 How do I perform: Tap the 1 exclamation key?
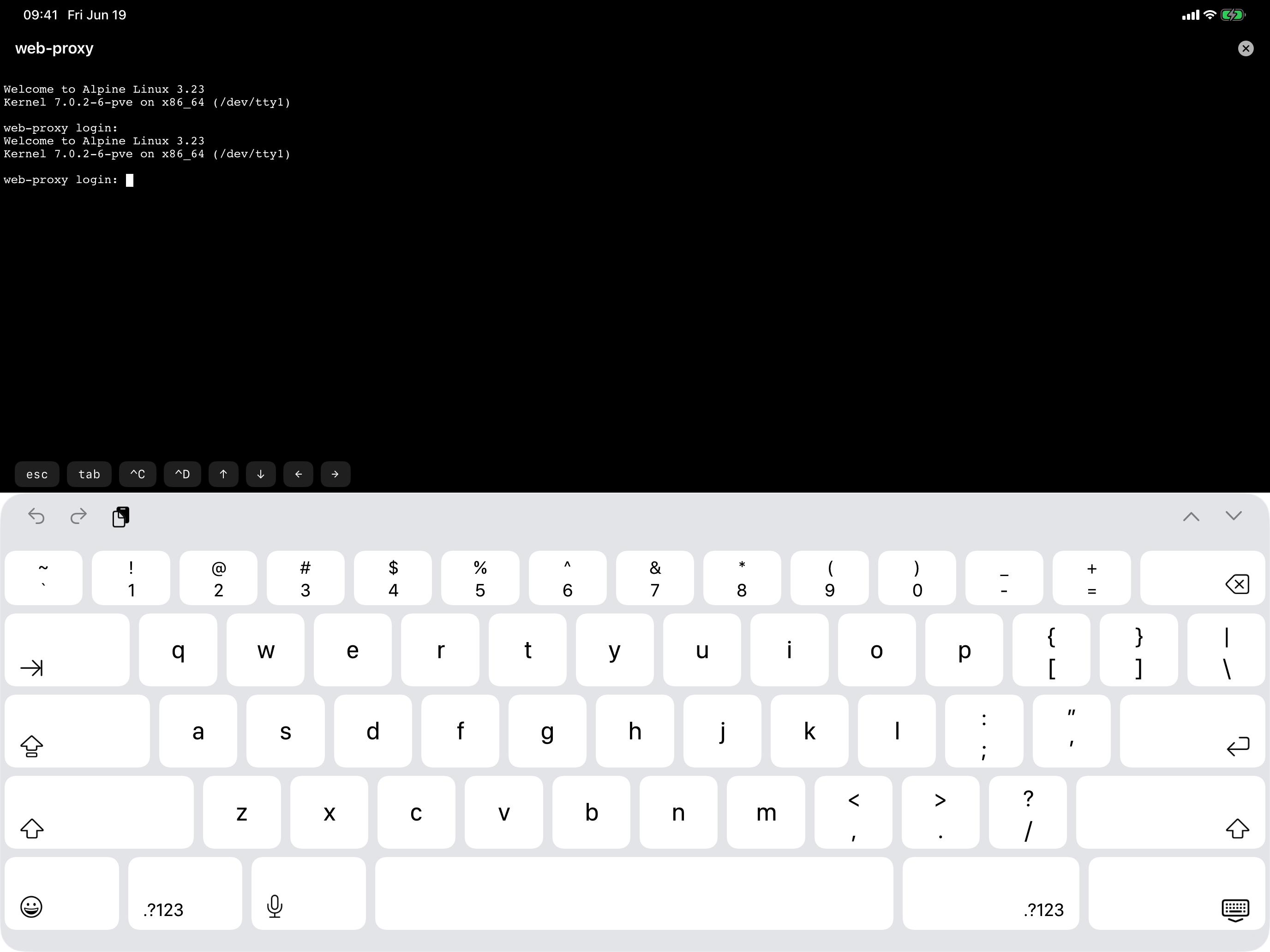pos(131,578)
